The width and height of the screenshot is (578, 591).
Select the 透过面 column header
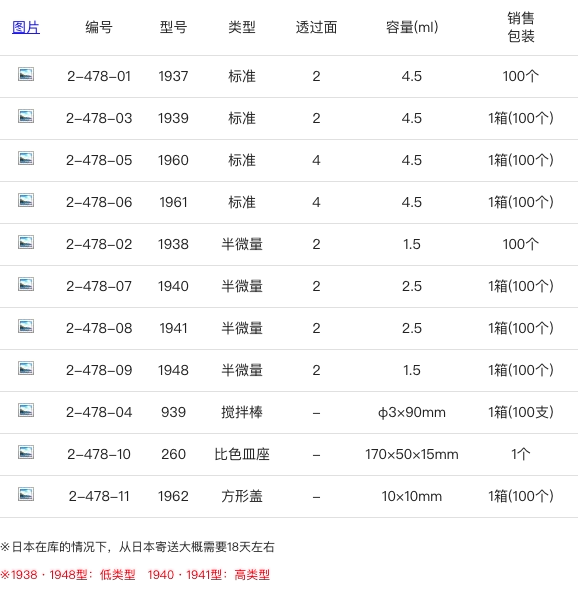tap(316, 28)
